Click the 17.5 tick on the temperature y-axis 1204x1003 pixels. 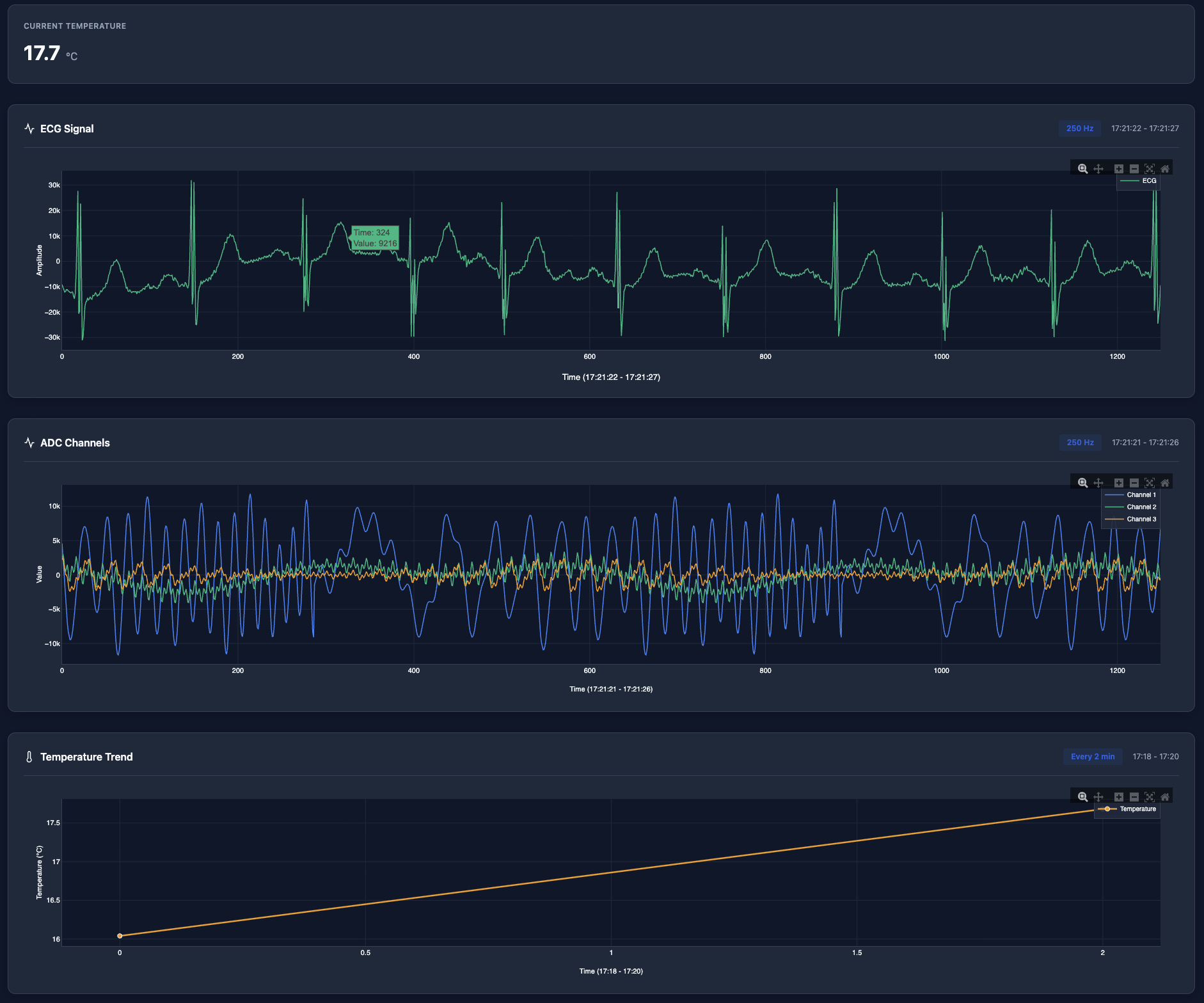click(53, 823)
